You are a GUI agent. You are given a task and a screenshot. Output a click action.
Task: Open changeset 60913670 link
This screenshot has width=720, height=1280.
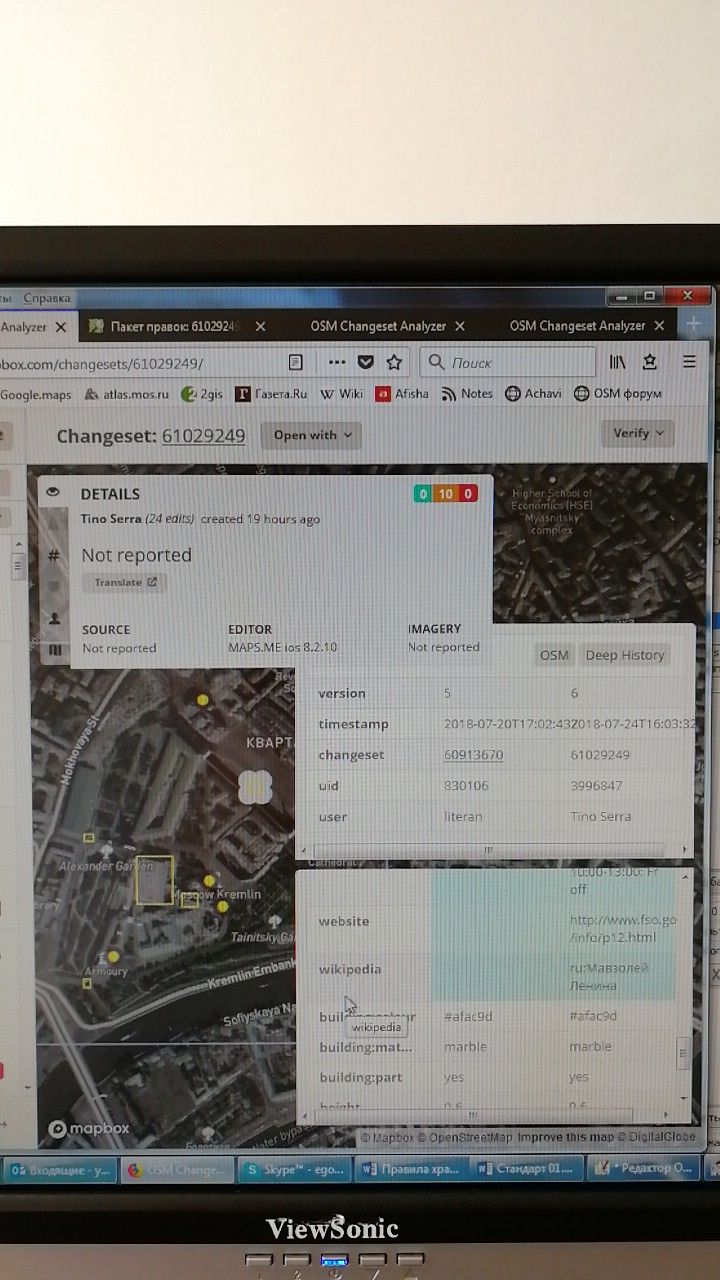473,755
